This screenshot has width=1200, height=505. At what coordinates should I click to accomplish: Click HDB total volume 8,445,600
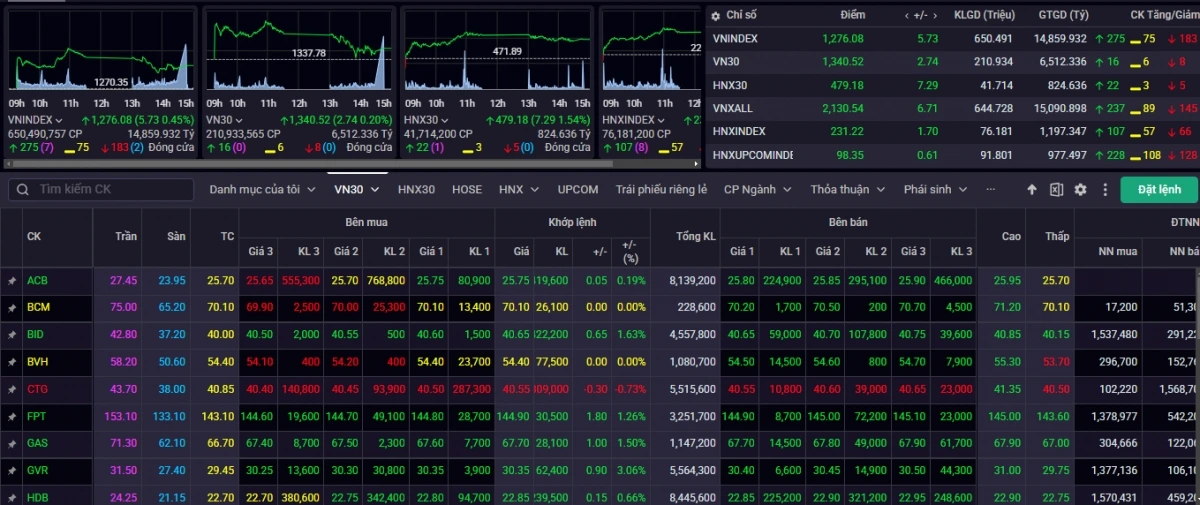coord(690,497)
